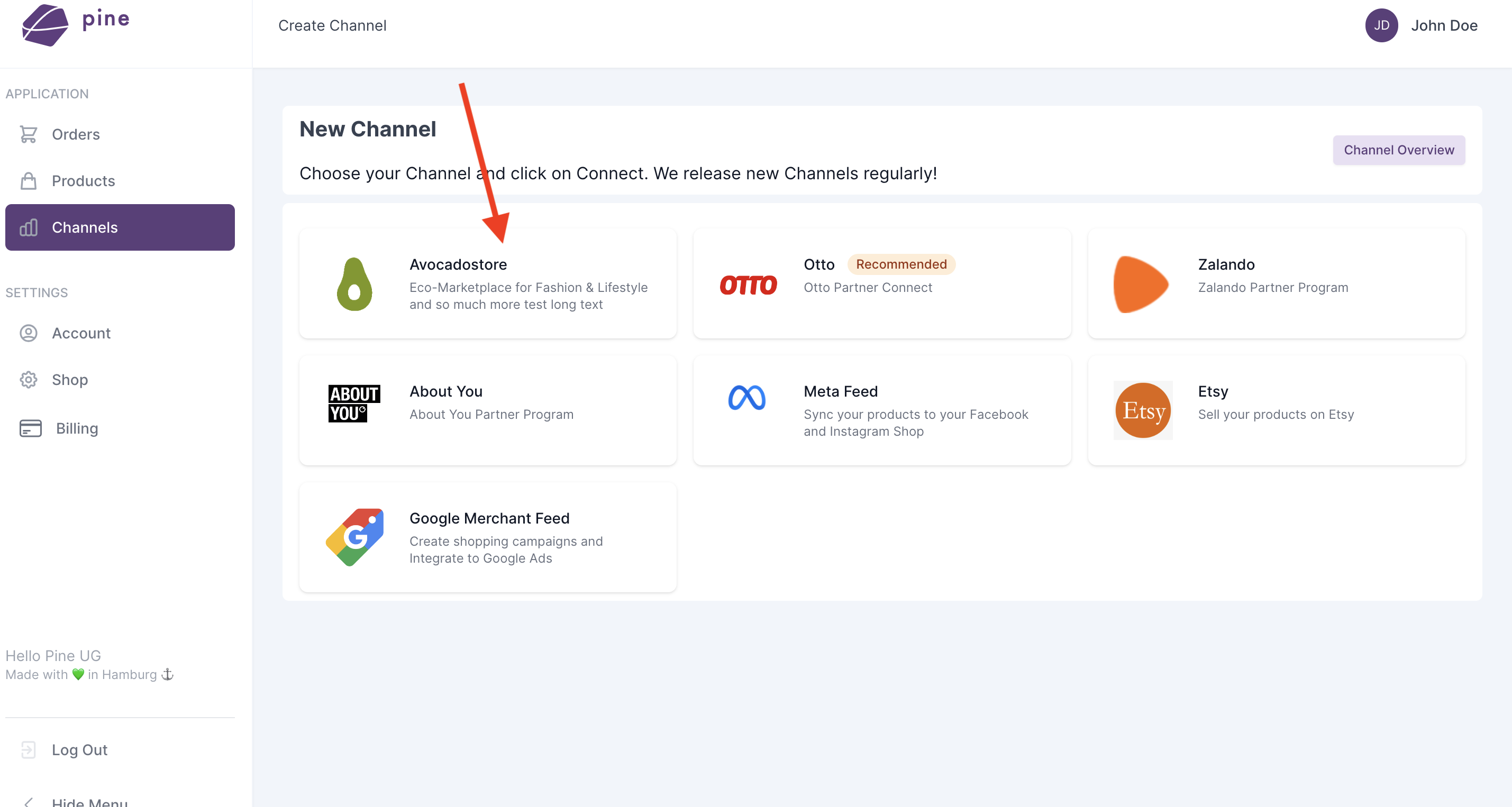Open Shop settings

click(120, 380)
